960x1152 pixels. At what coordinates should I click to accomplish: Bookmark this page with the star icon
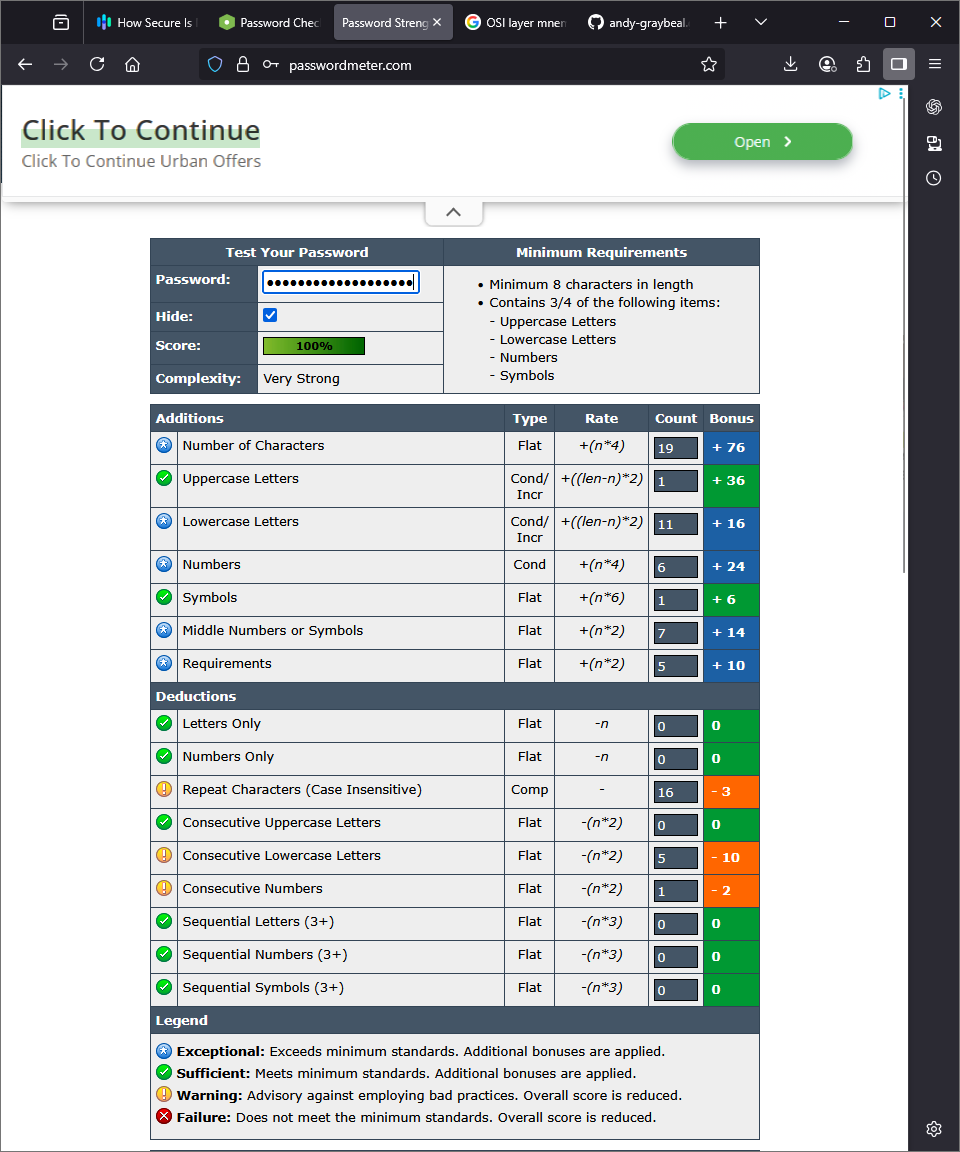click(709, 64)
